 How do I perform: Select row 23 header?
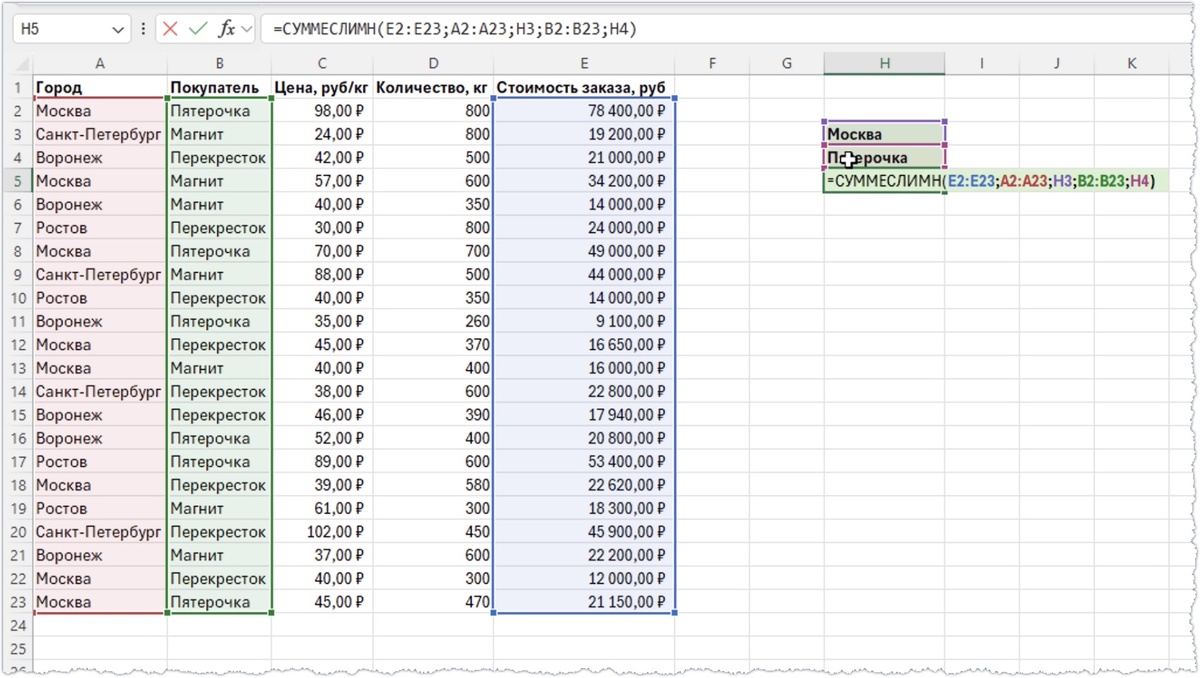tap(17, 602)
